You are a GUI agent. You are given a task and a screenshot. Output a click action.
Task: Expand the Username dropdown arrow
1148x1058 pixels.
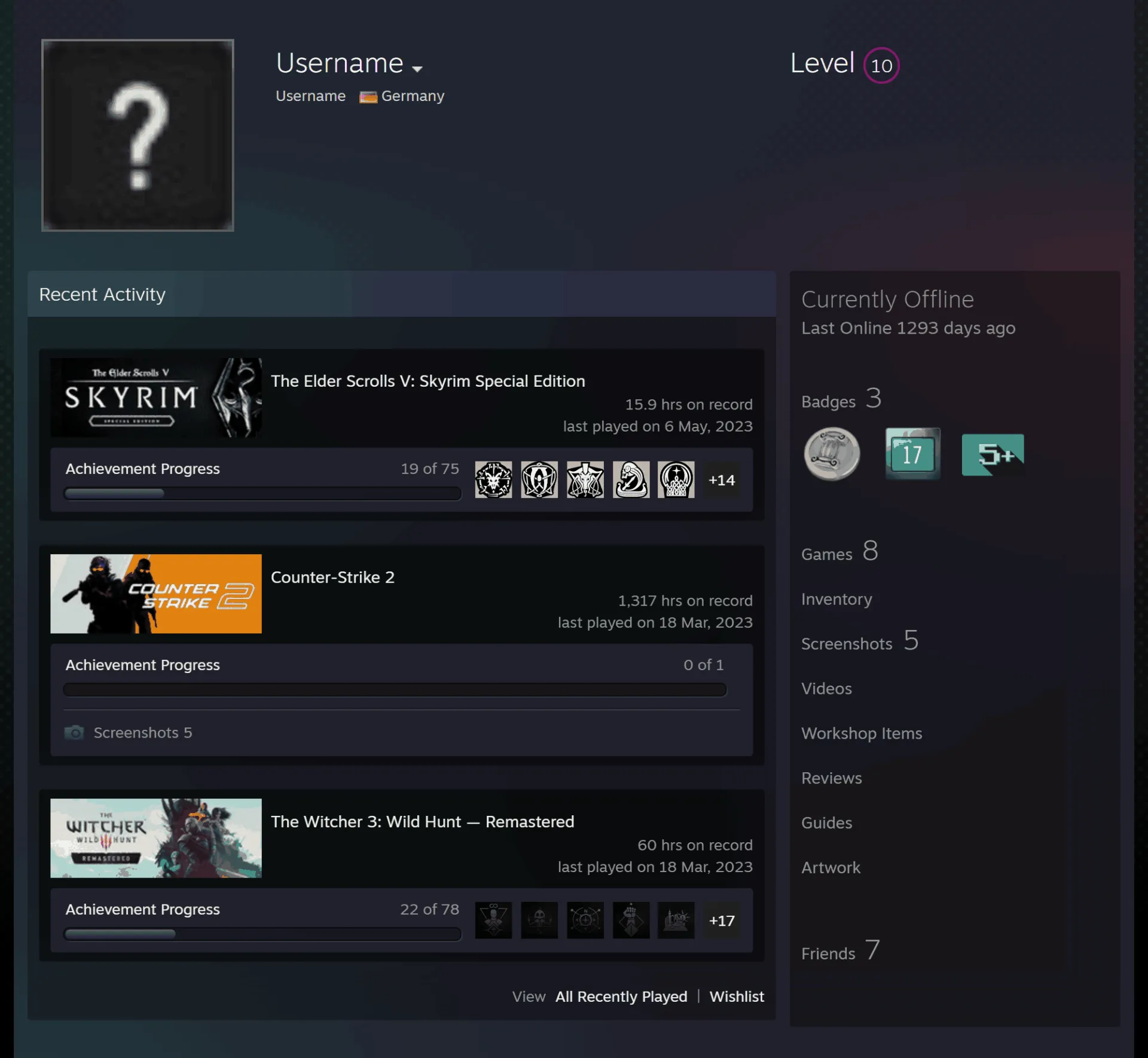417,69
